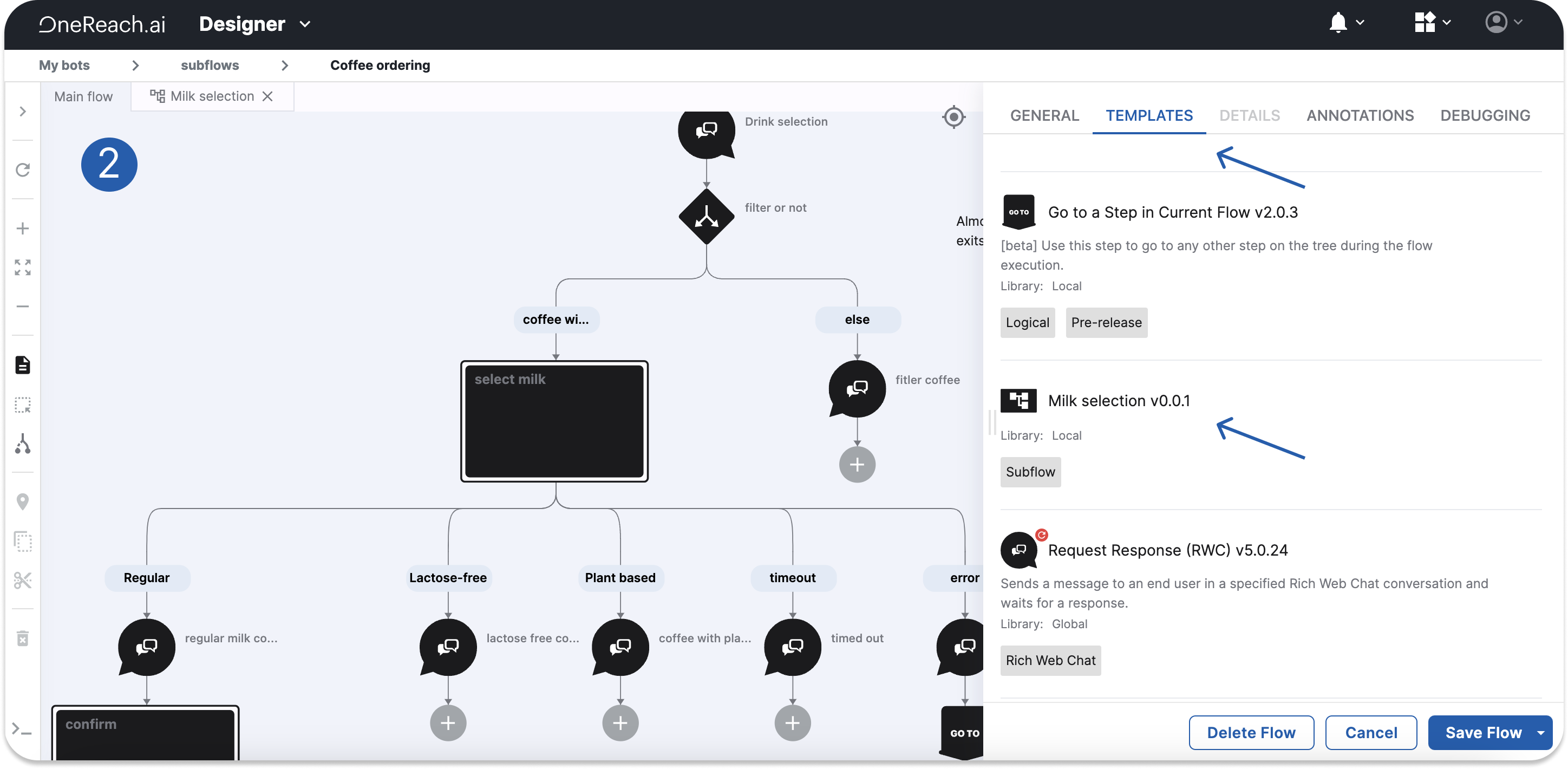Click the trash delete icon in sidebar

[23, 638]
